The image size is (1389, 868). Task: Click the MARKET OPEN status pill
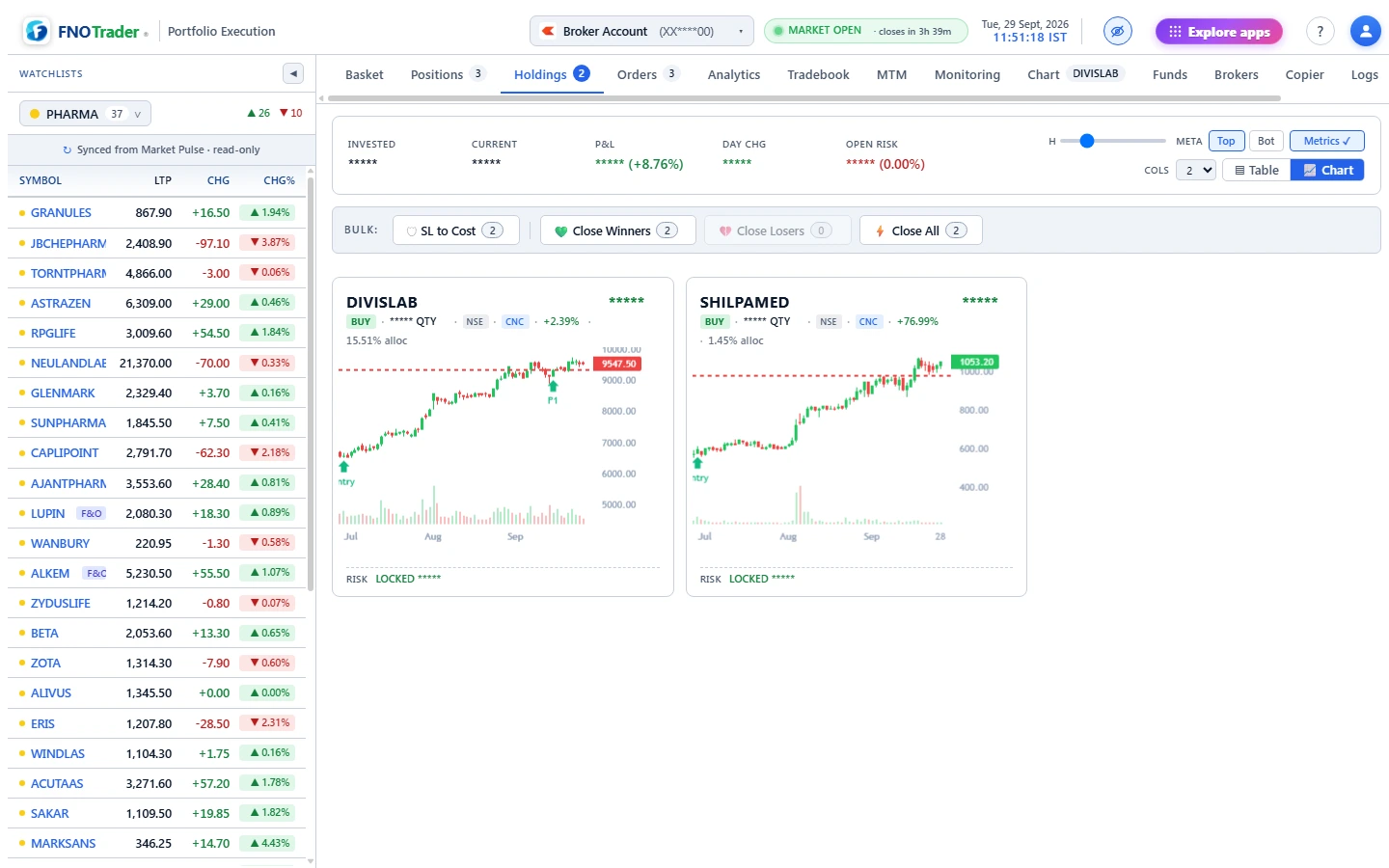[x=866, y=31]
